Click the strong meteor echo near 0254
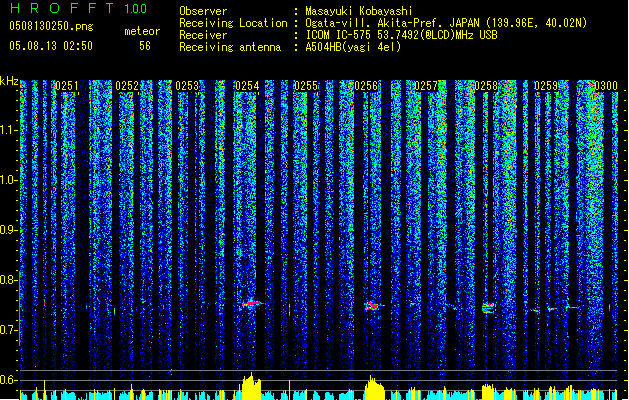 252,304
